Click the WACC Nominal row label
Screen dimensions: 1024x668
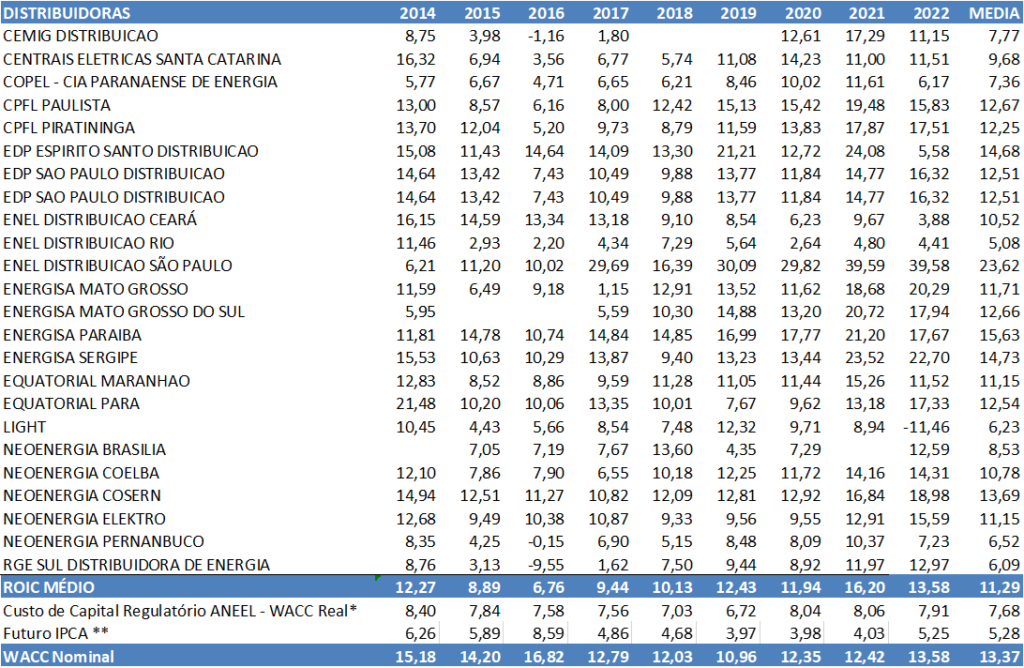(58, 657)
